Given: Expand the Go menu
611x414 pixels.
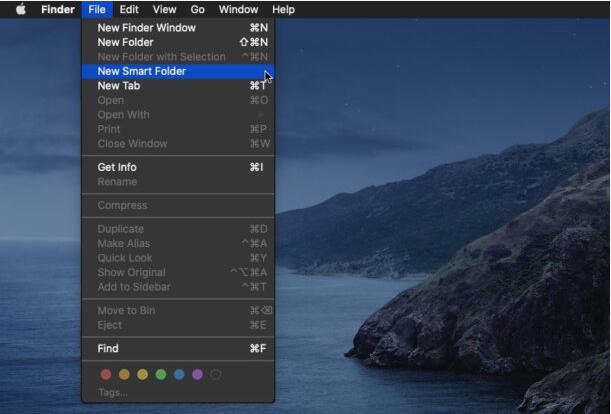Looking at the screenshot, I should click(197, 9).
